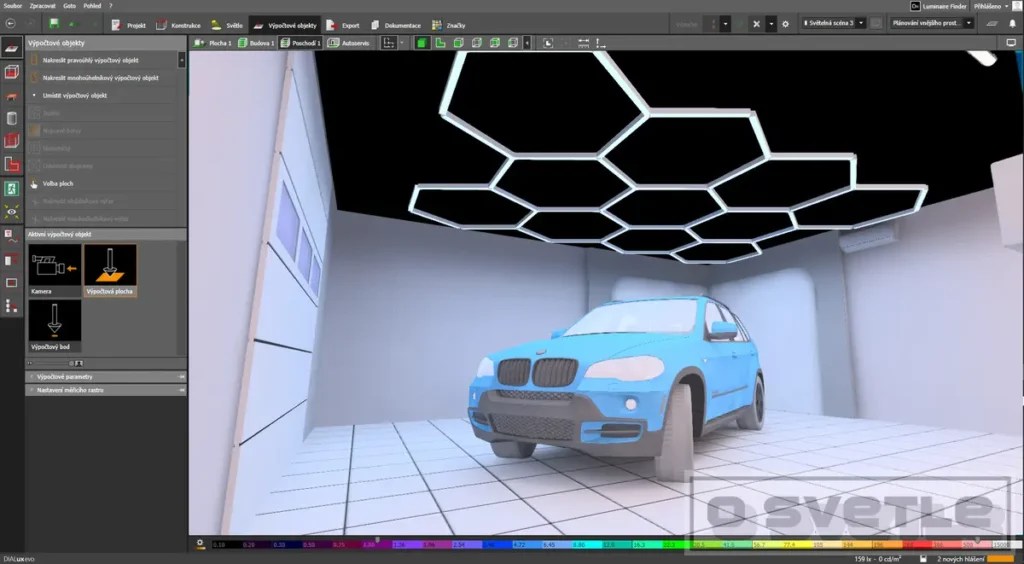Click the back arrow navigation icon
This screenshot has height=564, width=1024.
tap(10, 24)
